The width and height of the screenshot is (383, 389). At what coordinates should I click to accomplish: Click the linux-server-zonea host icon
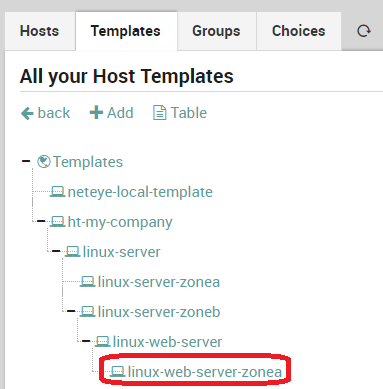(87, 282)
